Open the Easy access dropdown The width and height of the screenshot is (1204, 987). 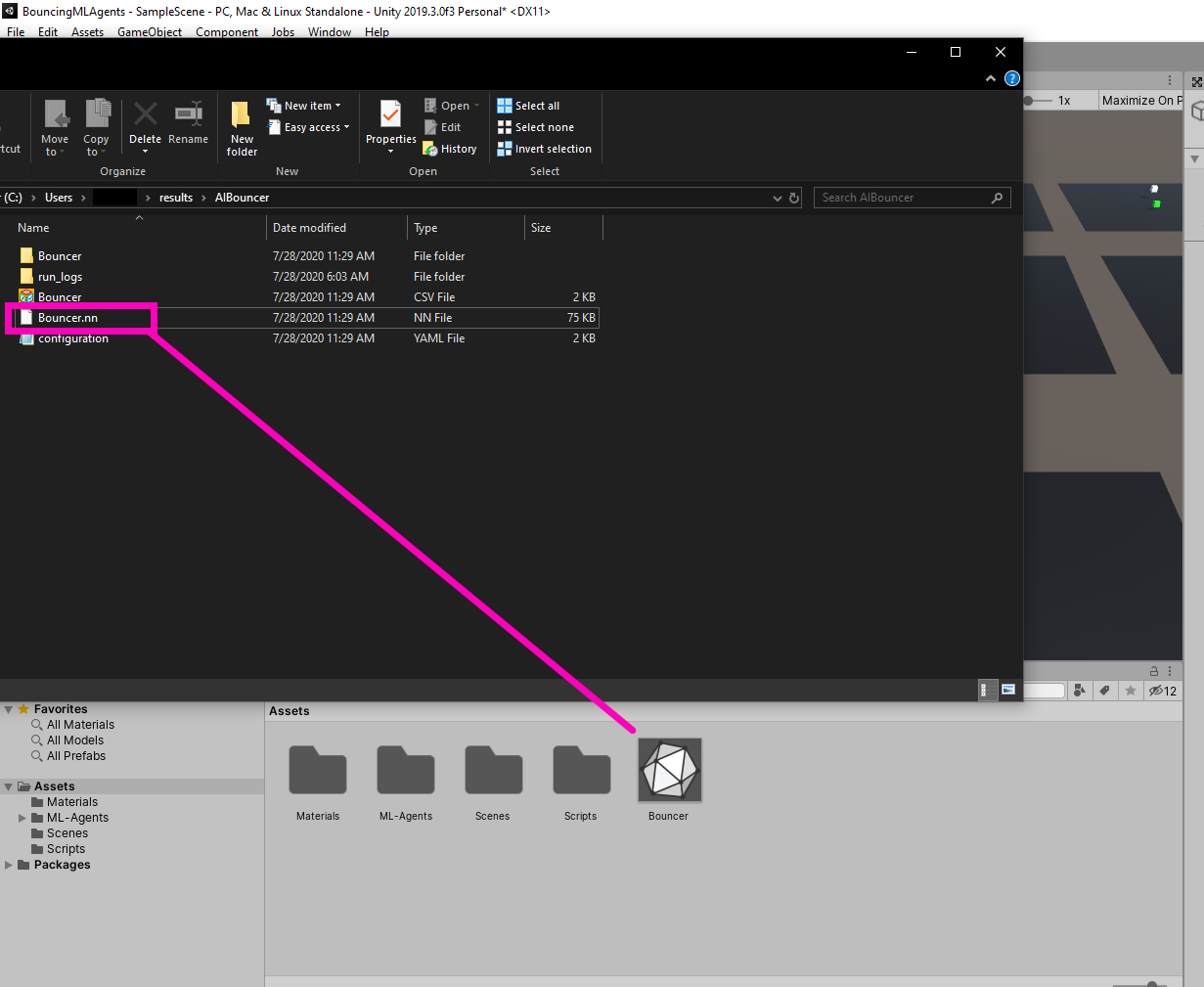click(x=309, y=127)
